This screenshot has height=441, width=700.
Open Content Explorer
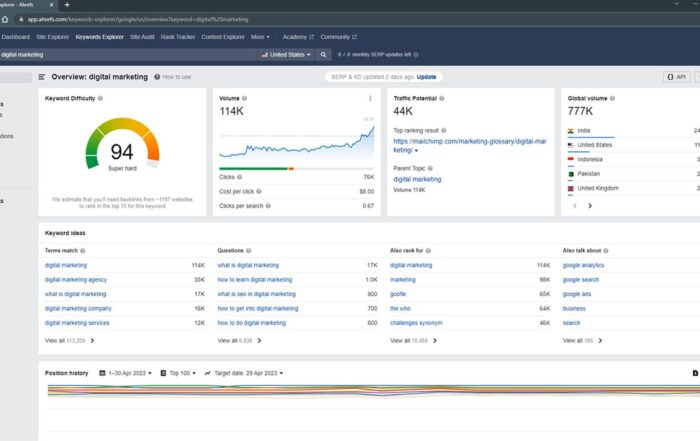223,37
